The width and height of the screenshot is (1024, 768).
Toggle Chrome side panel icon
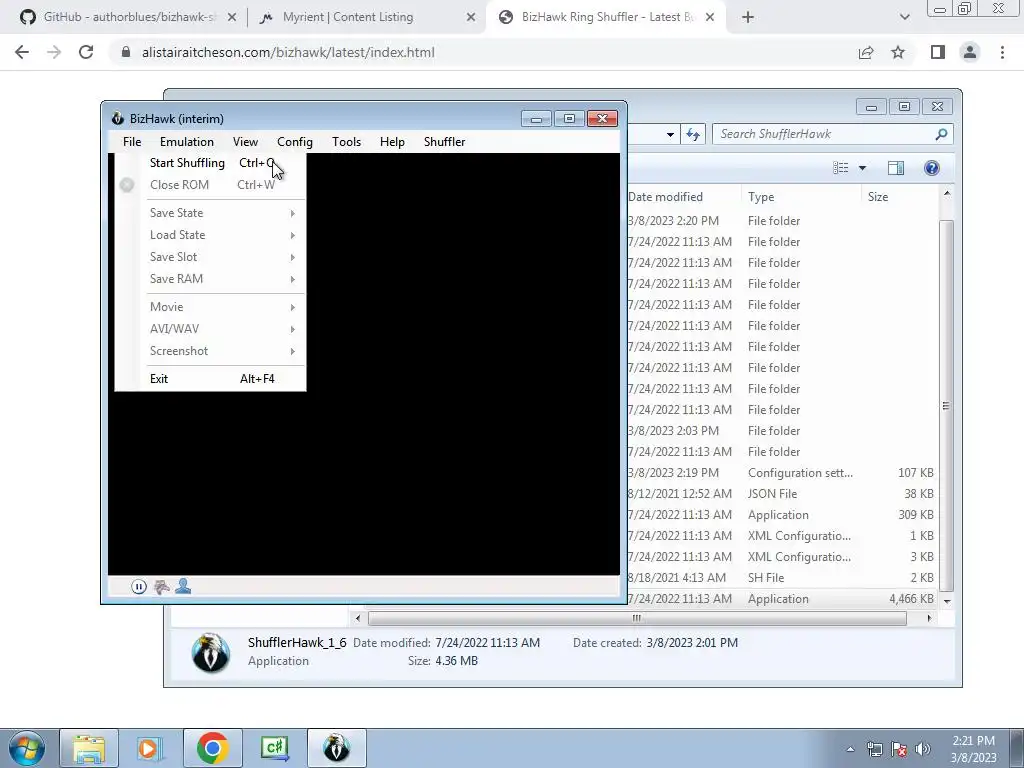click(x=938, y=52)
